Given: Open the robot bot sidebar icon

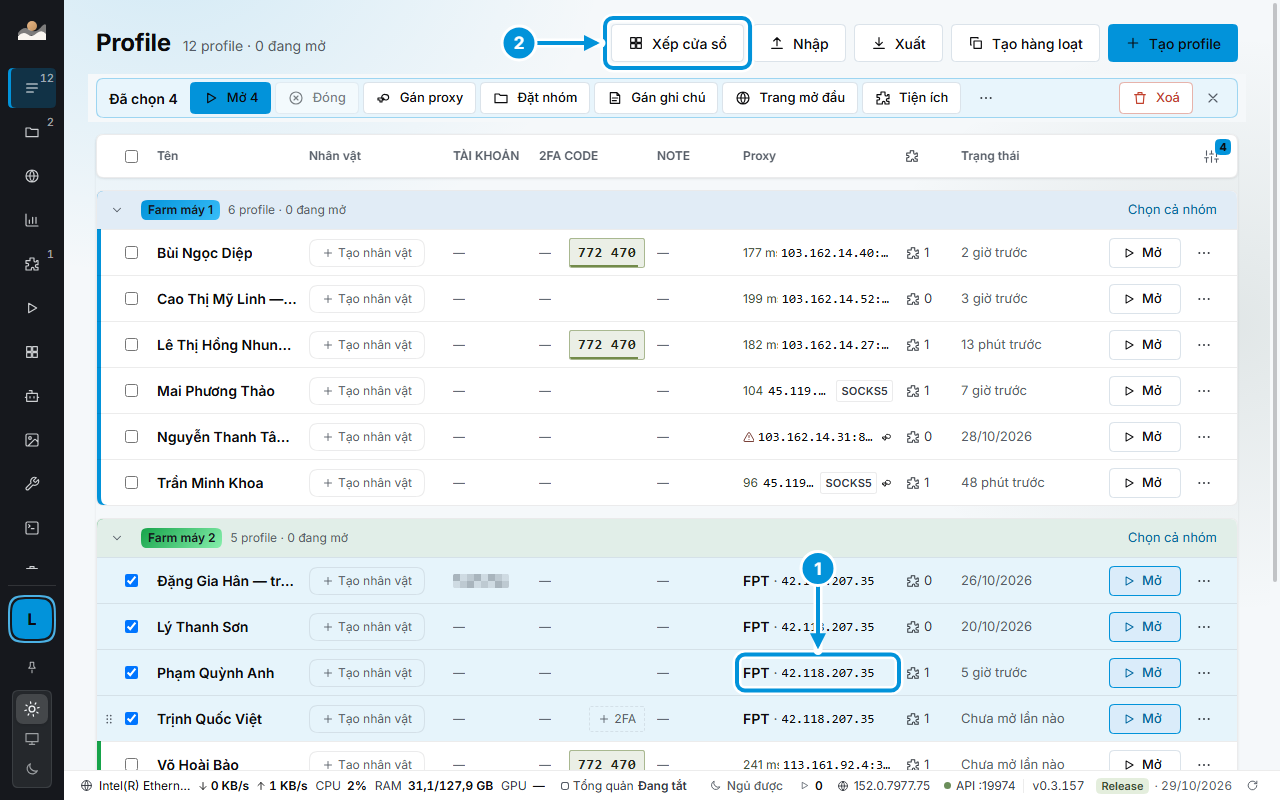Looking at the screenshot, I should pyautogui.click(x=32, y=396).
